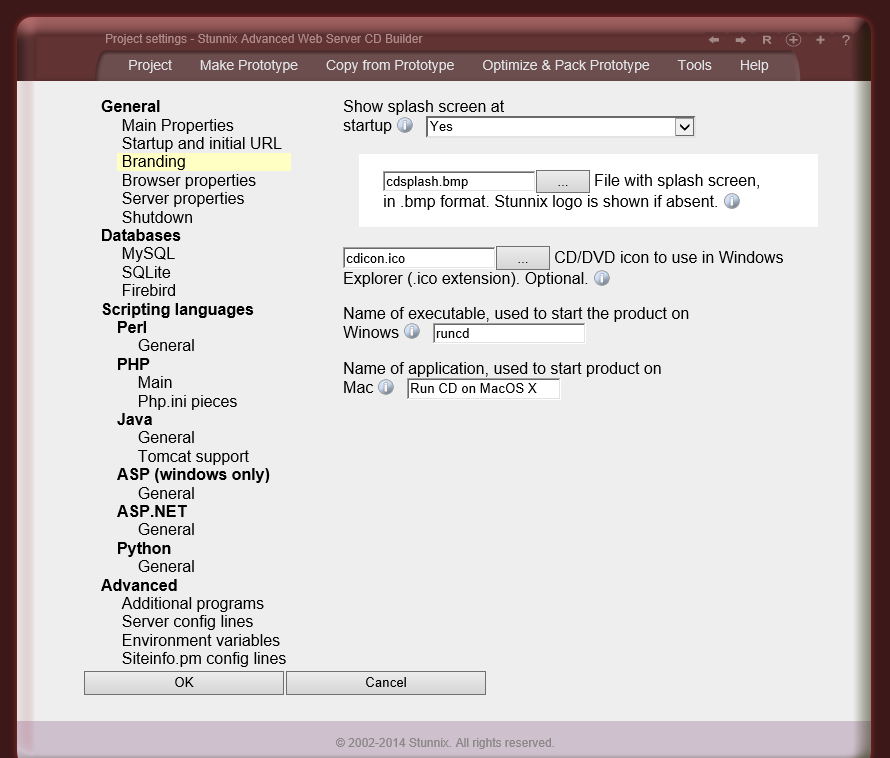Viewport: 890px width, 758px height.
Task: Click the question mark help icon in the title bar
Action: coord(845,39)
